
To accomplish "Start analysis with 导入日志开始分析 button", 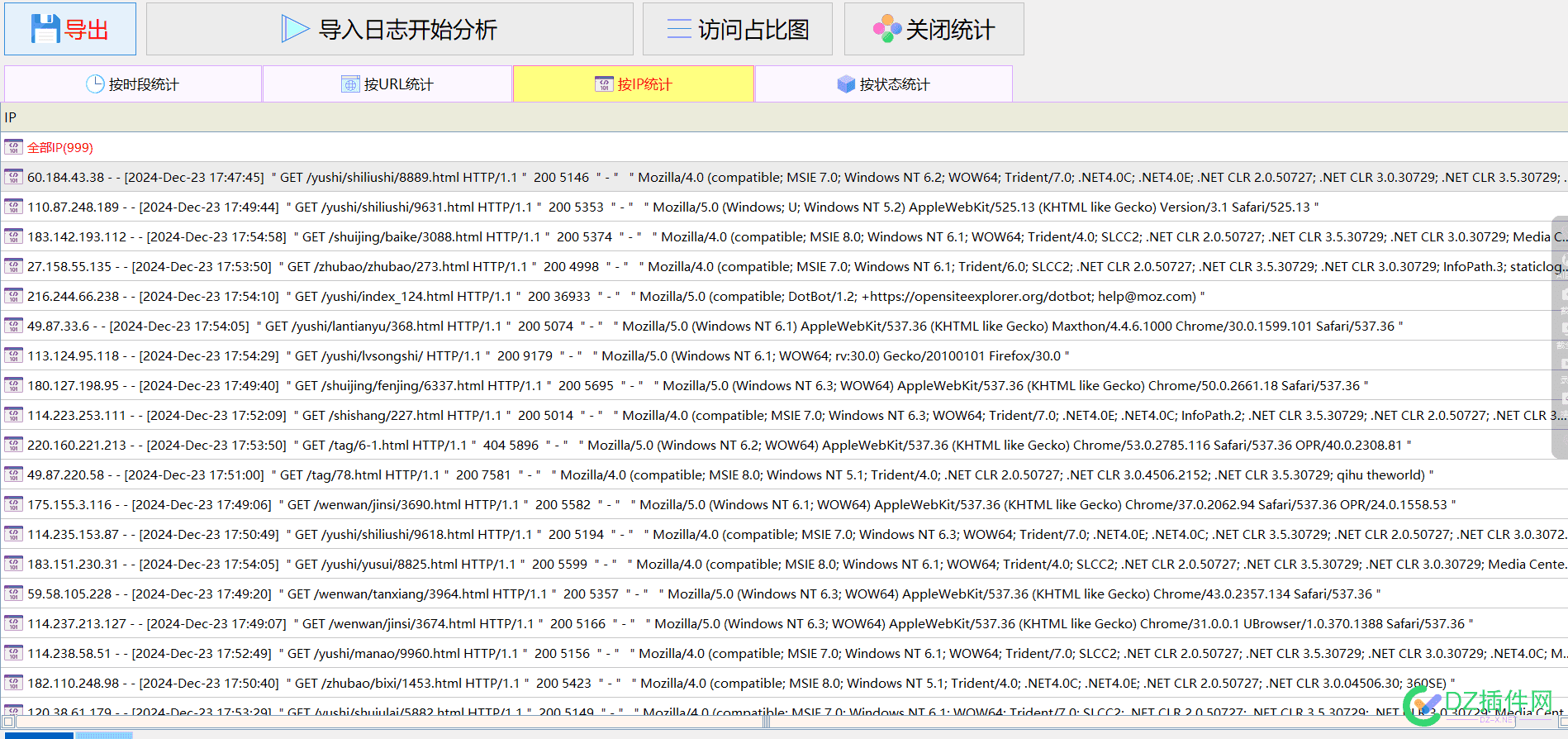I will click(x=390, y=29).
